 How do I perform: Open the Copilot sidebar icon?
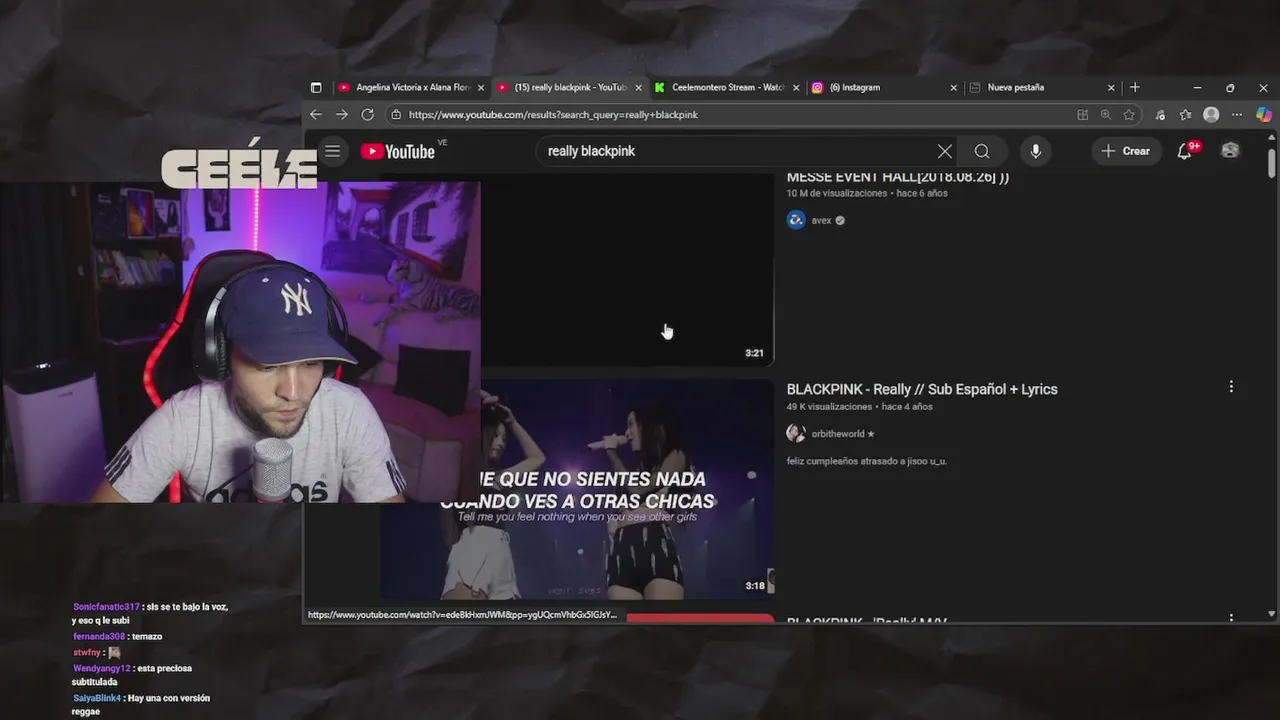pos(1264,115)
